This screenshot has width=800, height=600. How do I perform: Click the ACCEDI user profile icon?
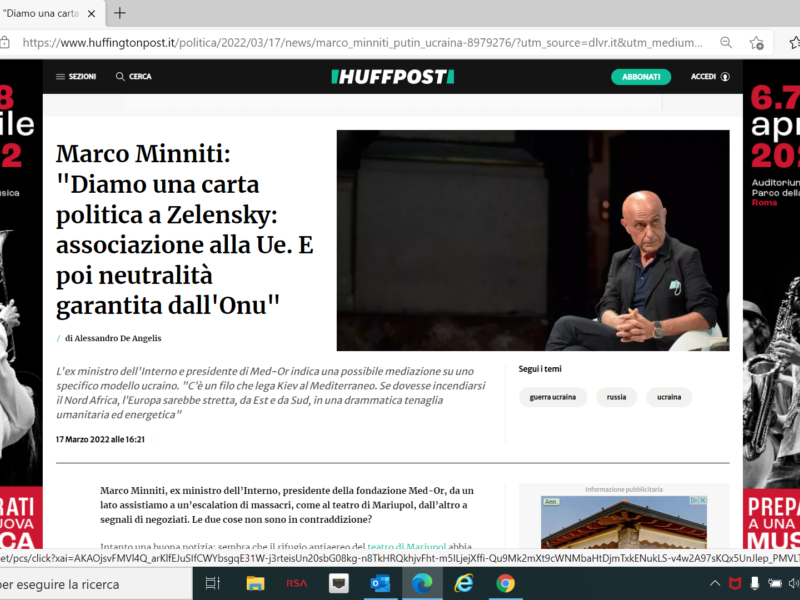coord(725,77)
